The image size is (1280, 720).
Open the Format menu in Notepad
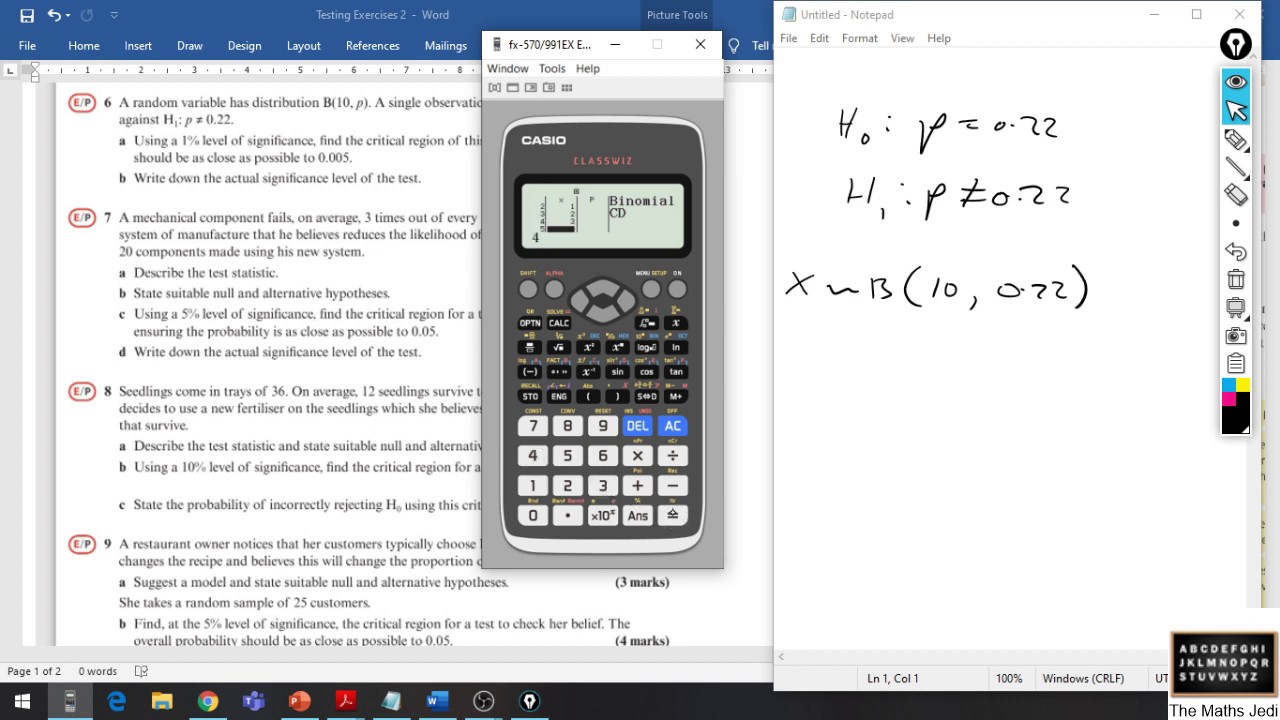tap(860, 38)
